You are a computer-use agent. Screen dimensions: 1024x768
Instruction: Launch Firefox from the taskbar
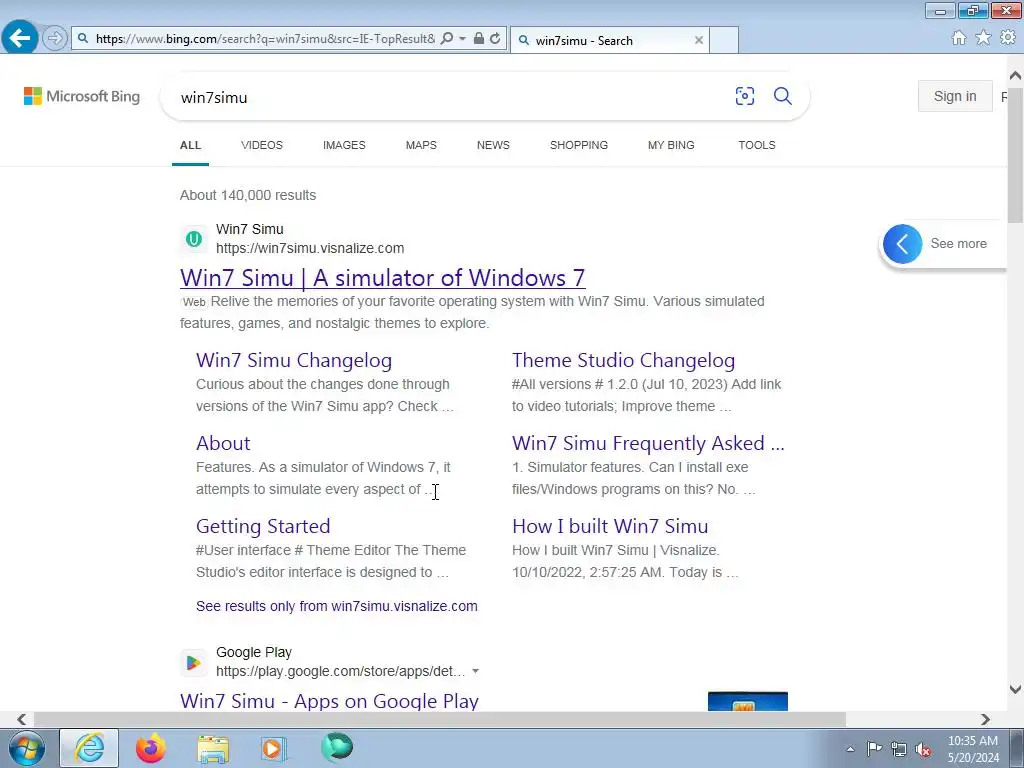click(151, 748)
